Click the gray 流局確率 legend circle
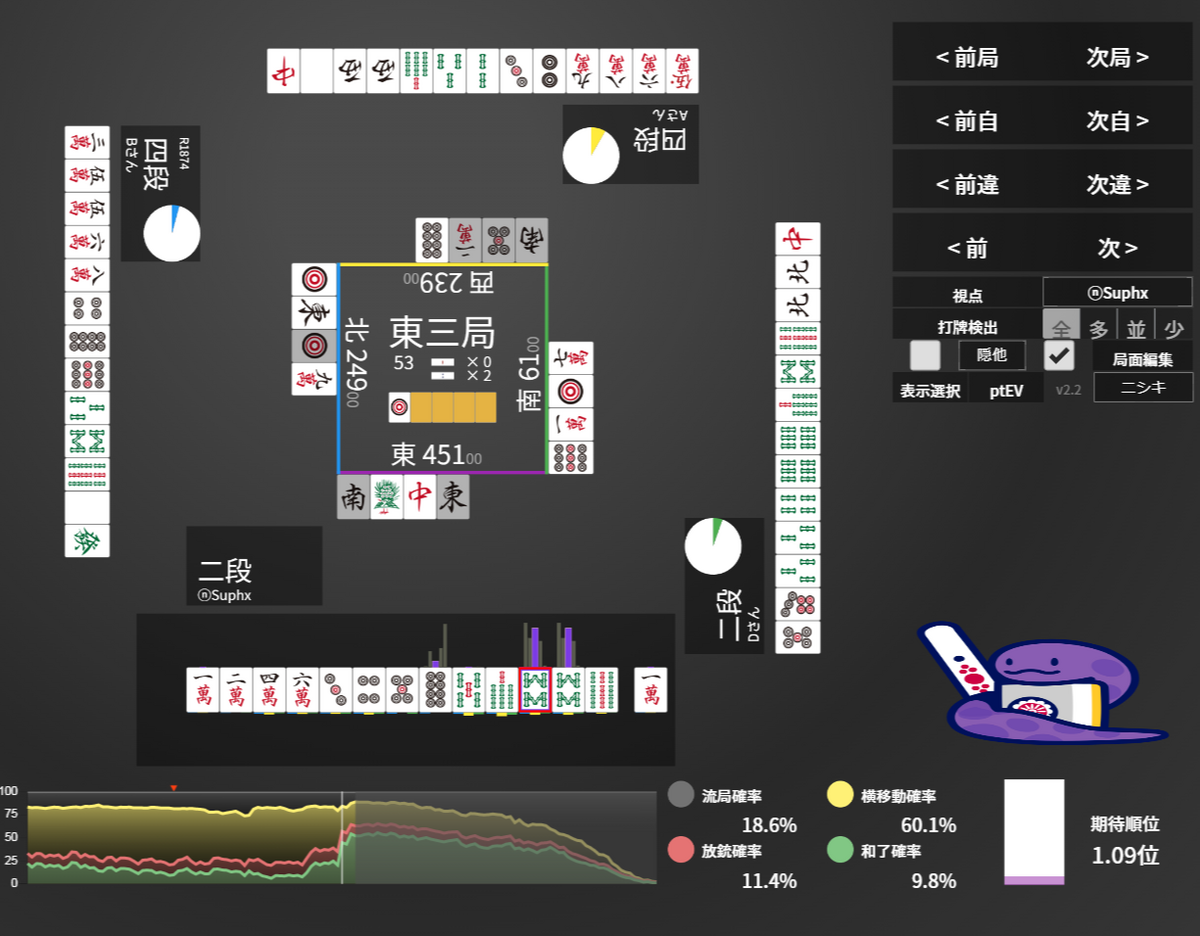This screenshot has height=936, width=1200. [681, 795]
